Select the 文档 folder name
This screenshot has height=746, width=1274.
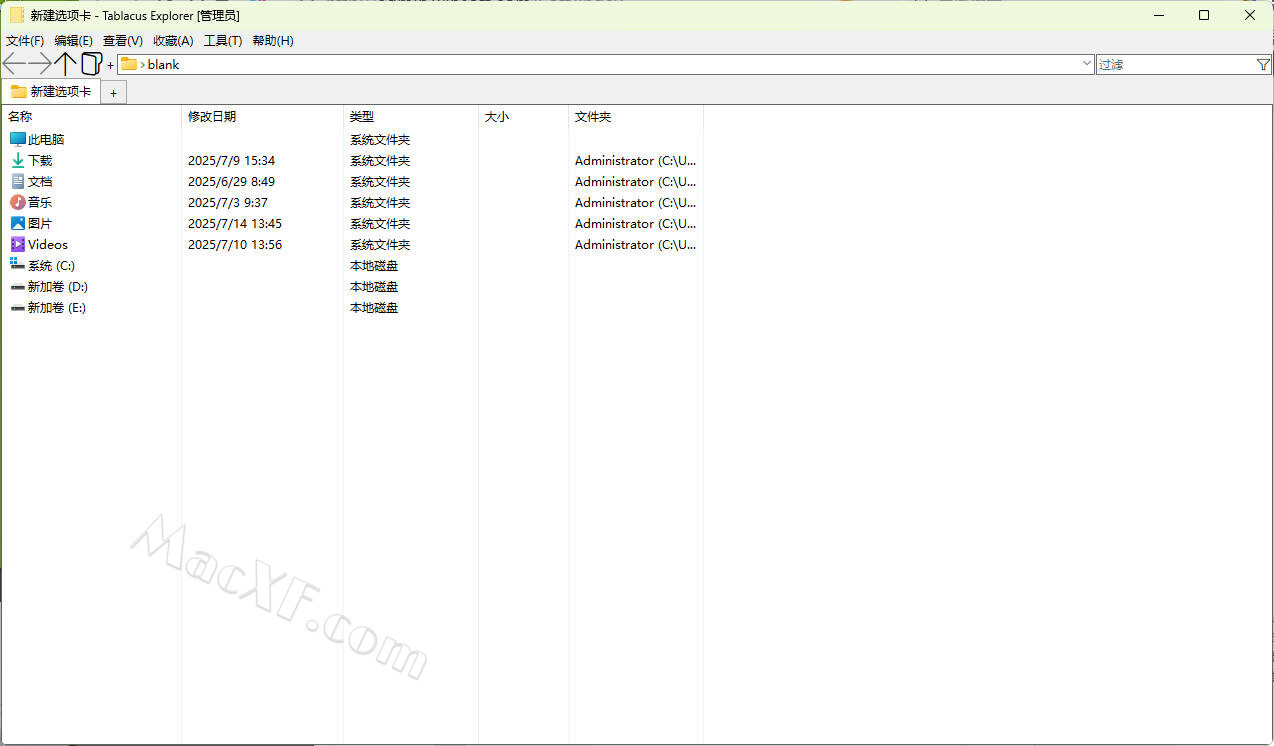40,182
